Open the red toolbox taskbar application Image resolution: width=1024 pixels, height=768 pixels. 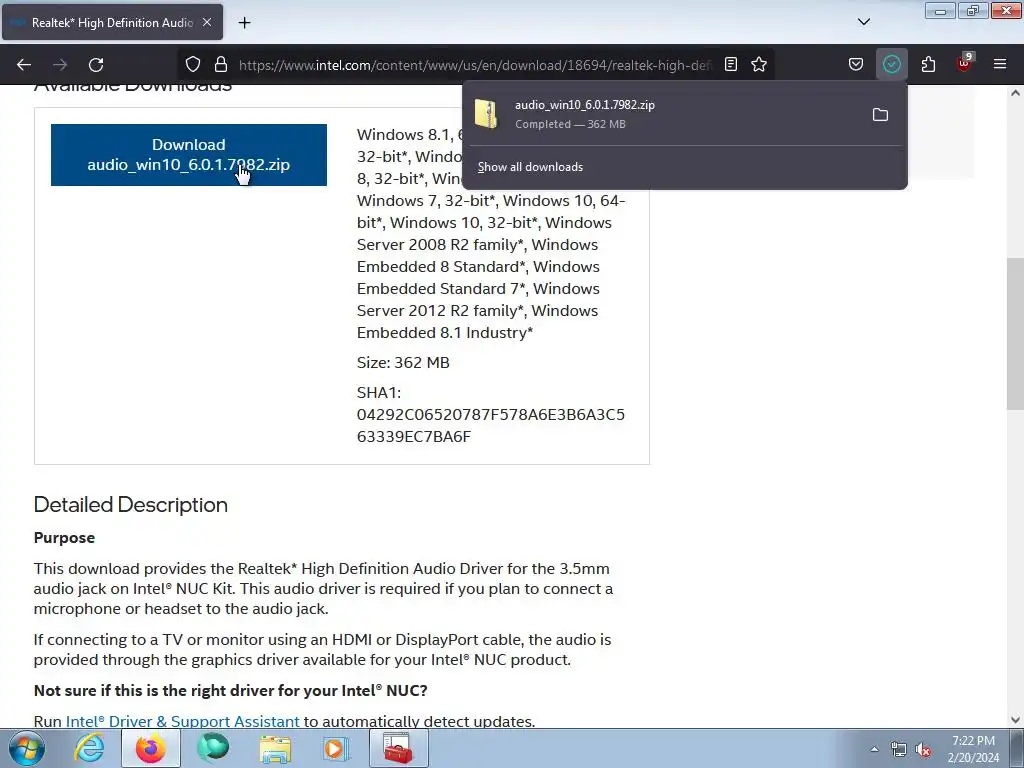pos(398,748)
